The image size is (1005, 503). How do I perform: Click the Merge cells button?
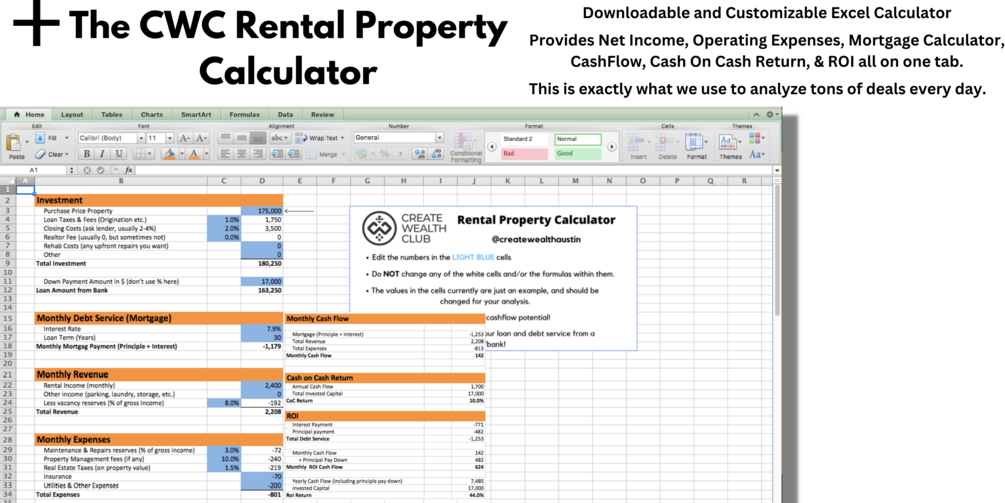pos(325,154)
